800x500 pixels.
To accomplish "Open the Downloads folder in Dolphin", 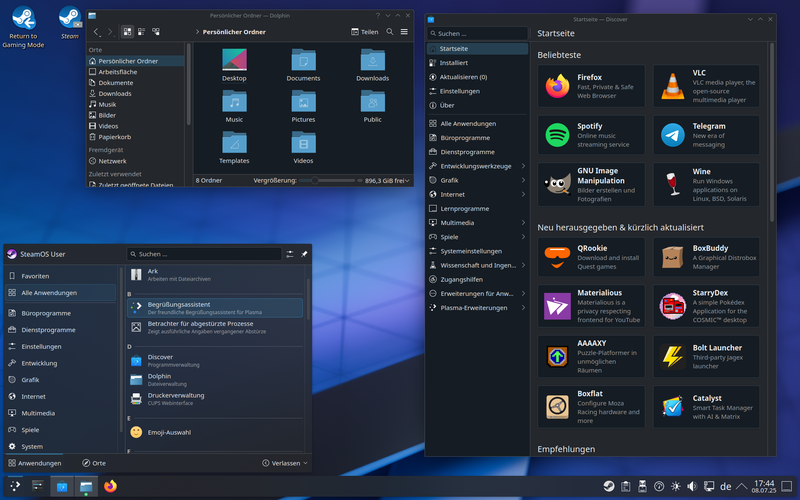I will tap(373, 62).
